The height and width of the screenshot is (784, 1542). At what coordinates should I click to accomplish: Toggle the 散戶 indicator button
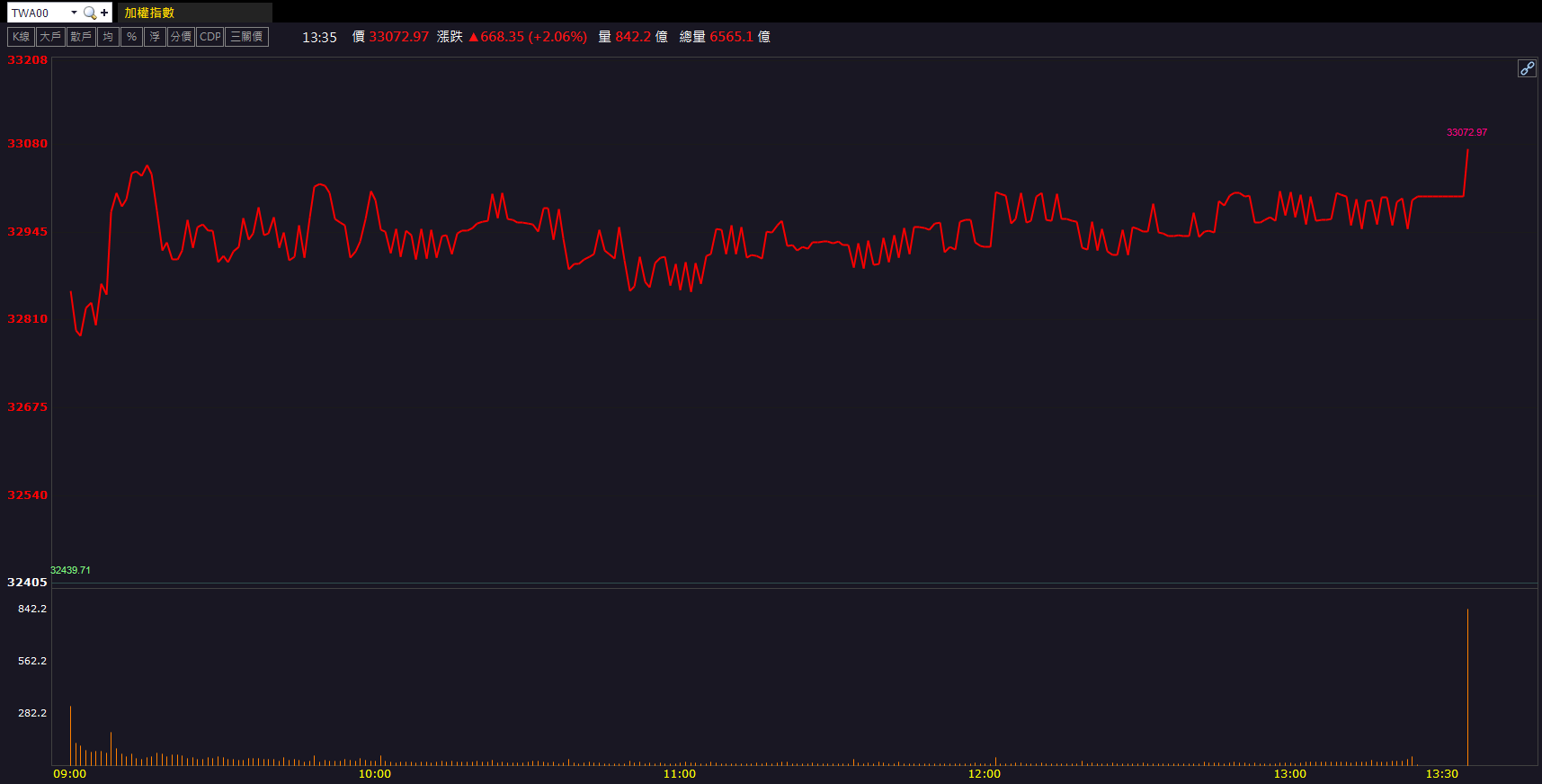(81, 37)
